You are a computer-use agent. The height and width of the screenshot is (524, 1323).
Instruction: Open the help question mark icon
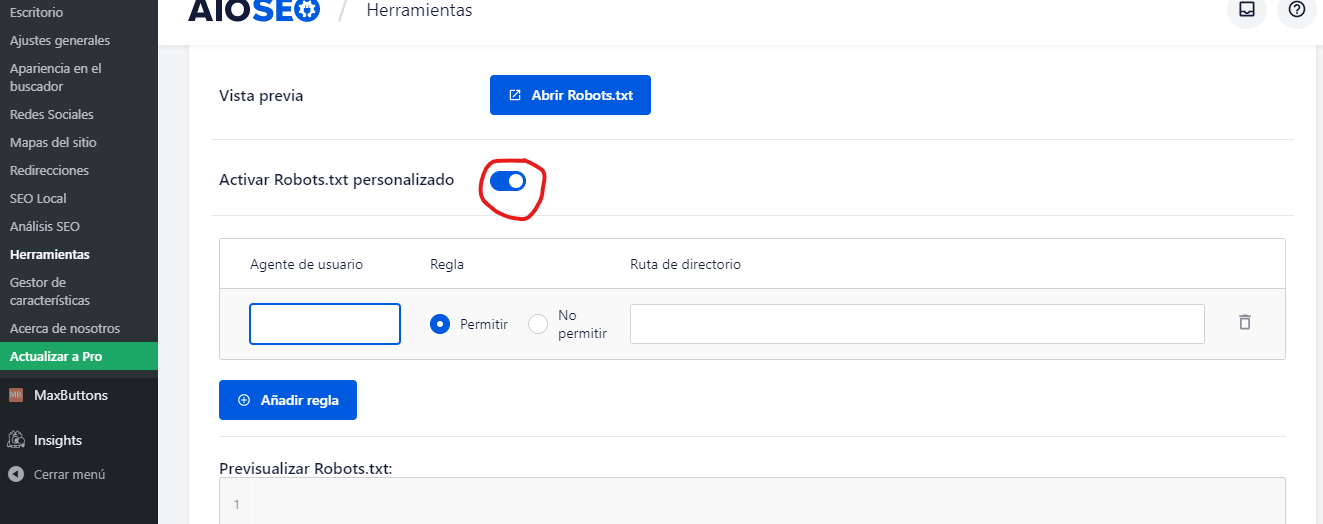pos(1296,10)
